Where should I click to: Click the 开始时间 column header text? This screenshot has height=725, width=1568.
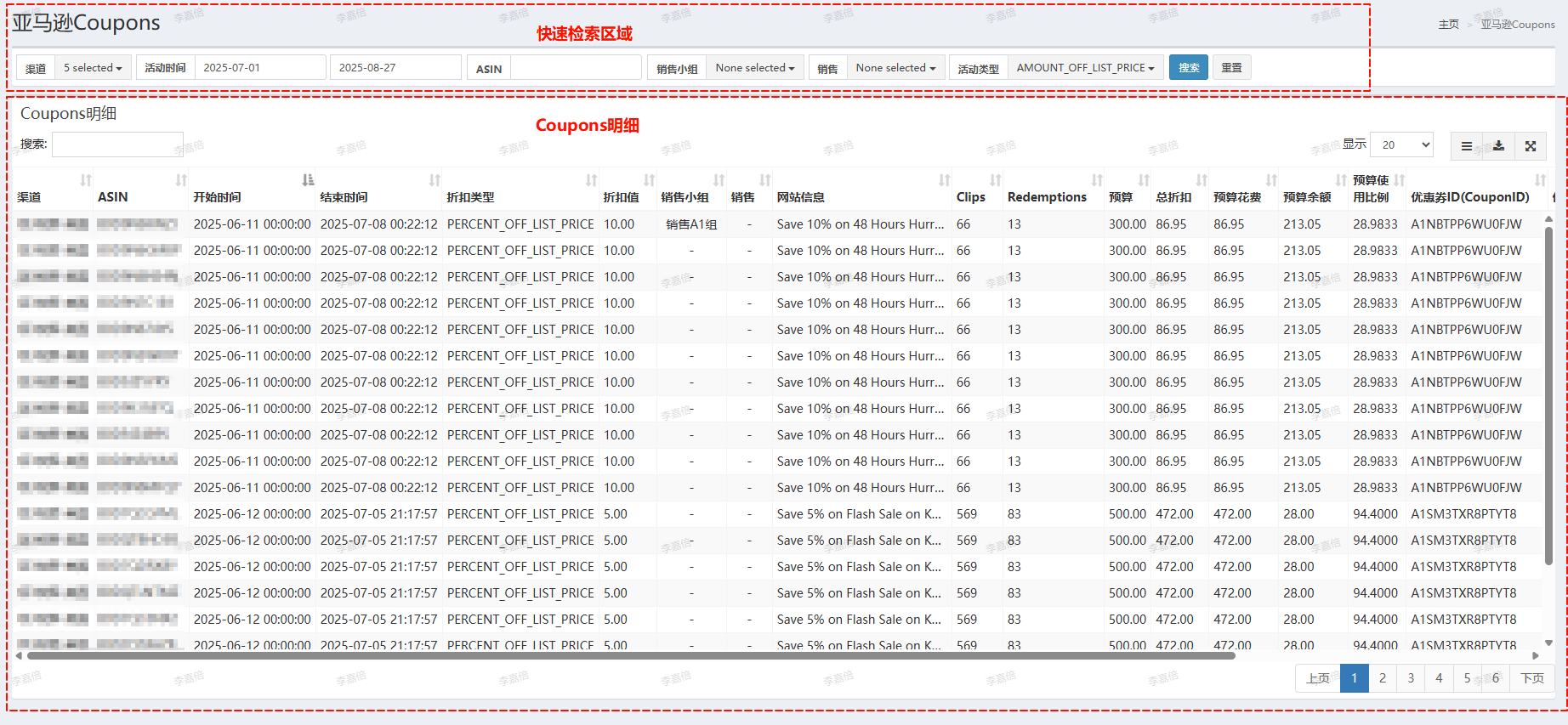[217, 197]
